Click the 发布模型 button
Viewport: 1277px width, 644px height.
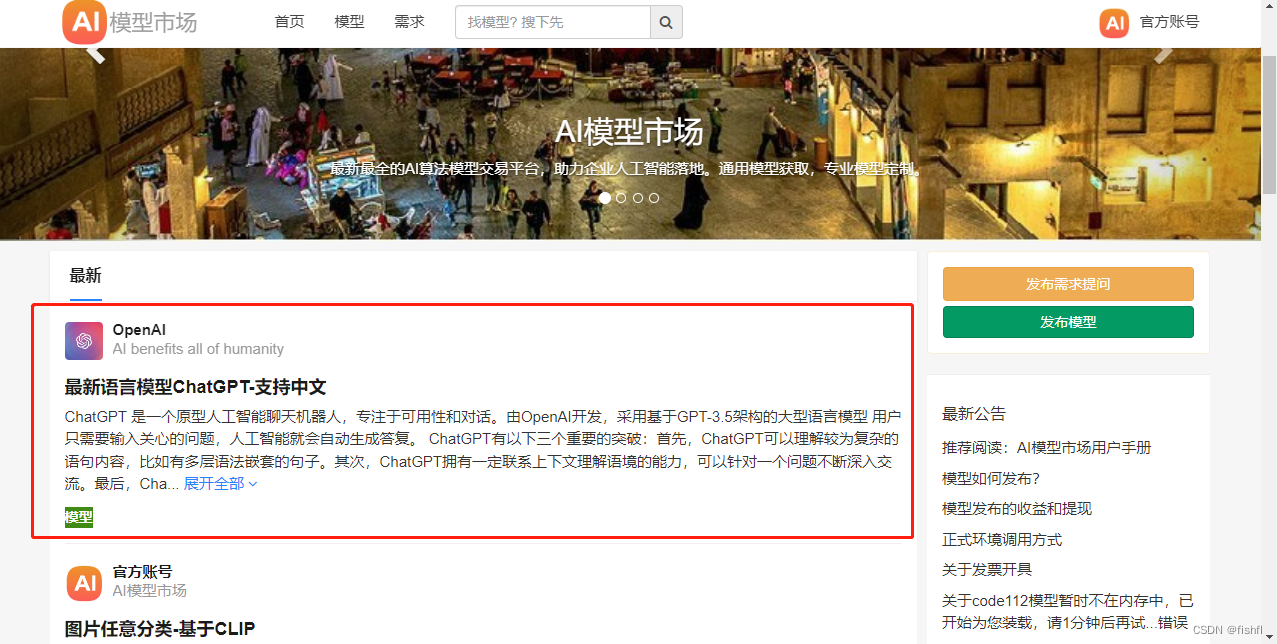1068,322
